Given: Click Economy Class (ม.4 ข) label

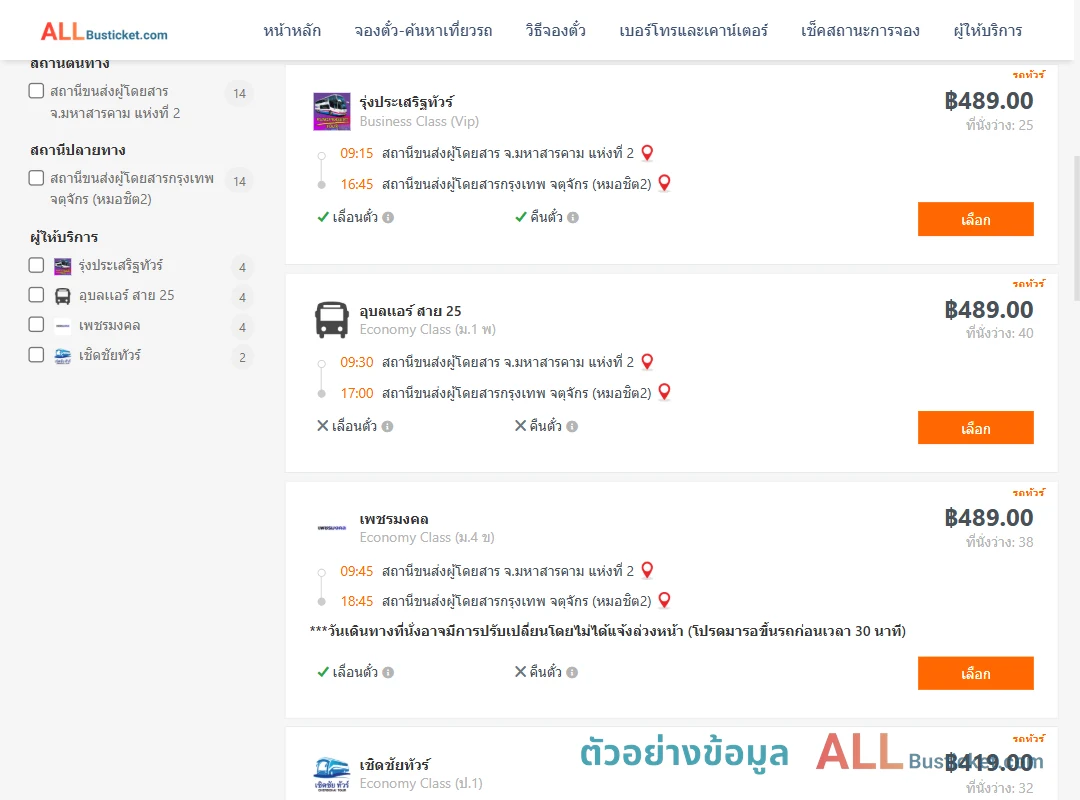Looking at the screenshot, I should pyautogui.click(x=427, y=537).
